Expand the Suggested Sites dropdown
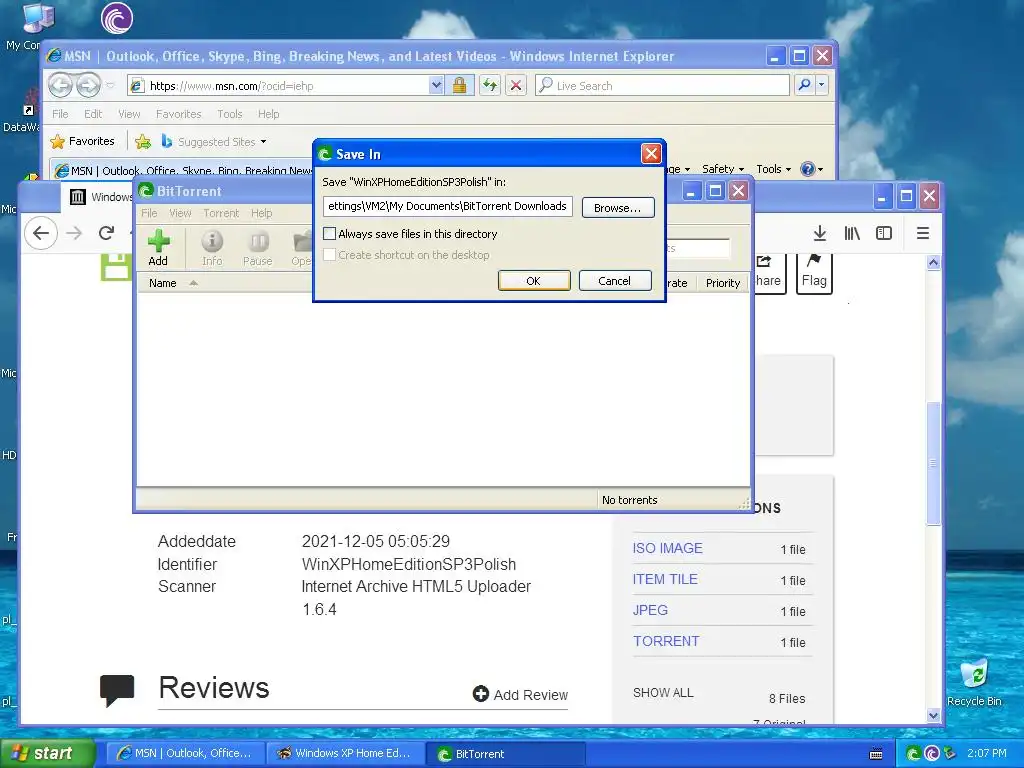 263,142
